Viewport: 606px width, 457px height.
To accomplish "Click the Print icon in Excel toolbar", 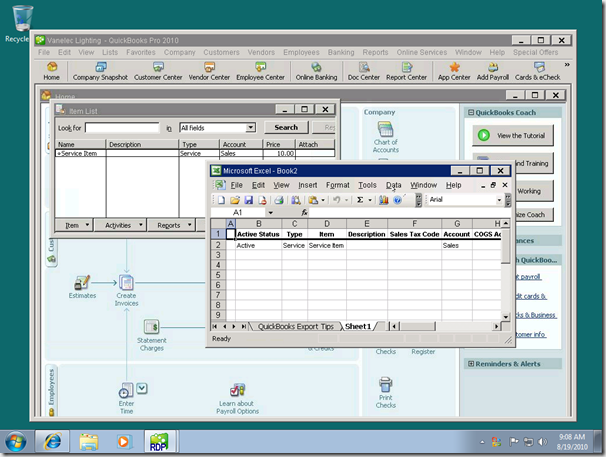I will [x=279, y=200].
